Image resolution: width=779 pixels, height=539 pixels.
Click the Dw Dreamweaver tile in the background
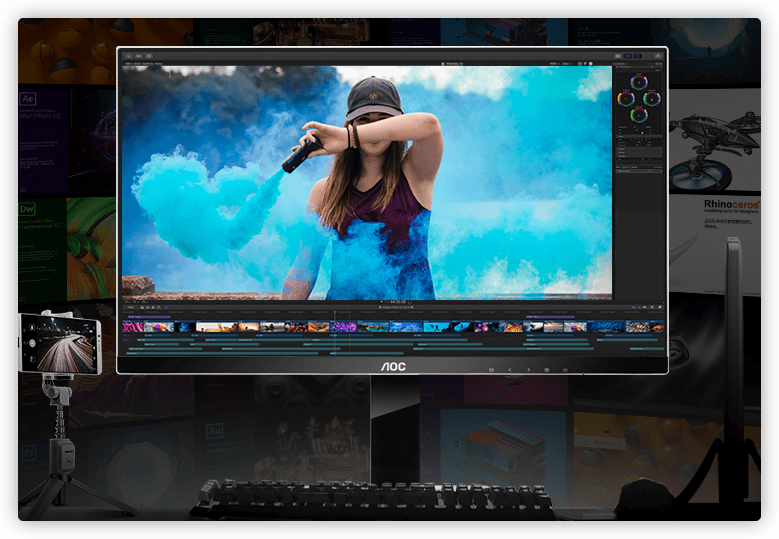click(x=43, y=249)
